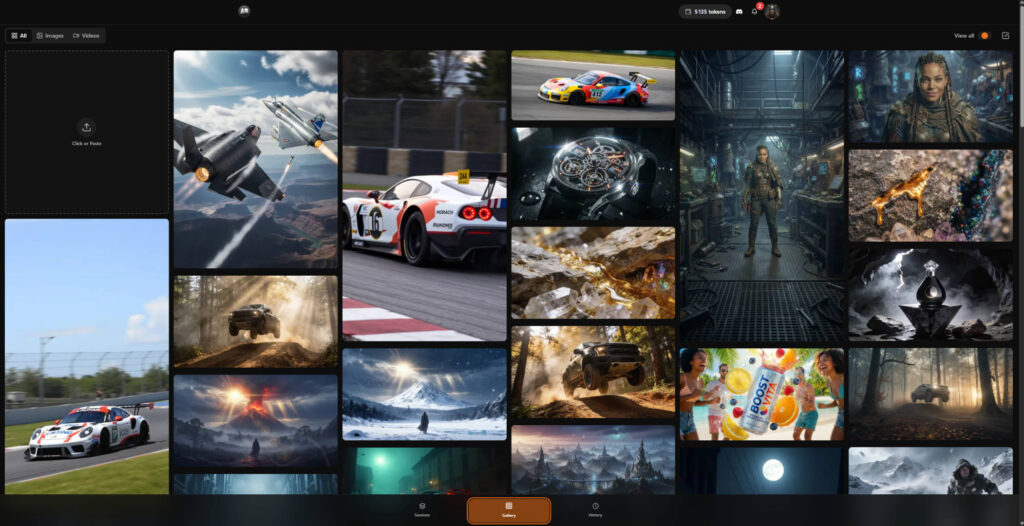
Task: Click the Gallery button in the bottom bar
Action: [508, 510]
